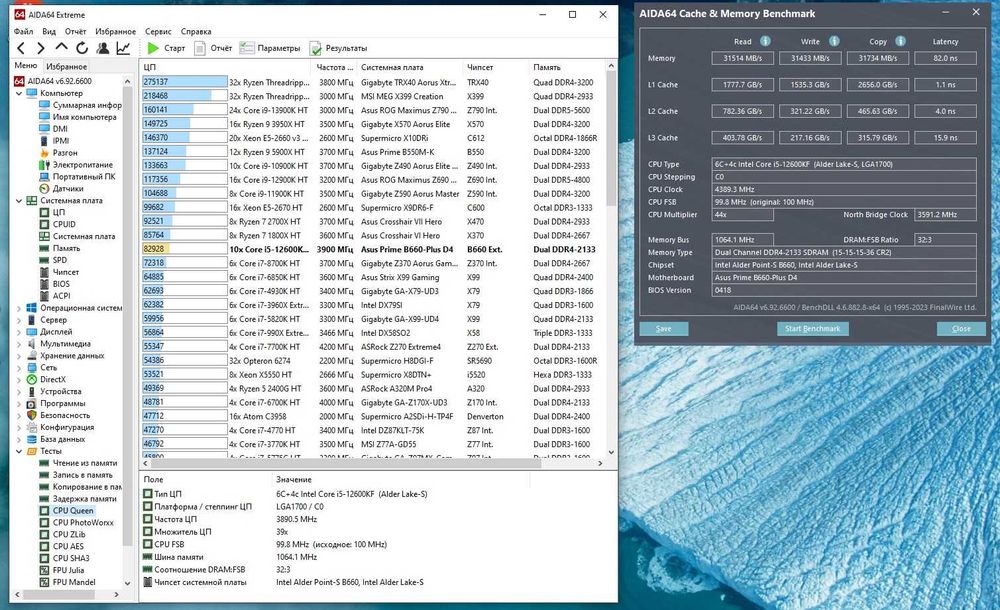Click Start Benchmark button
This screenshot has height=610, width=1000.
(x=812, y=329)
